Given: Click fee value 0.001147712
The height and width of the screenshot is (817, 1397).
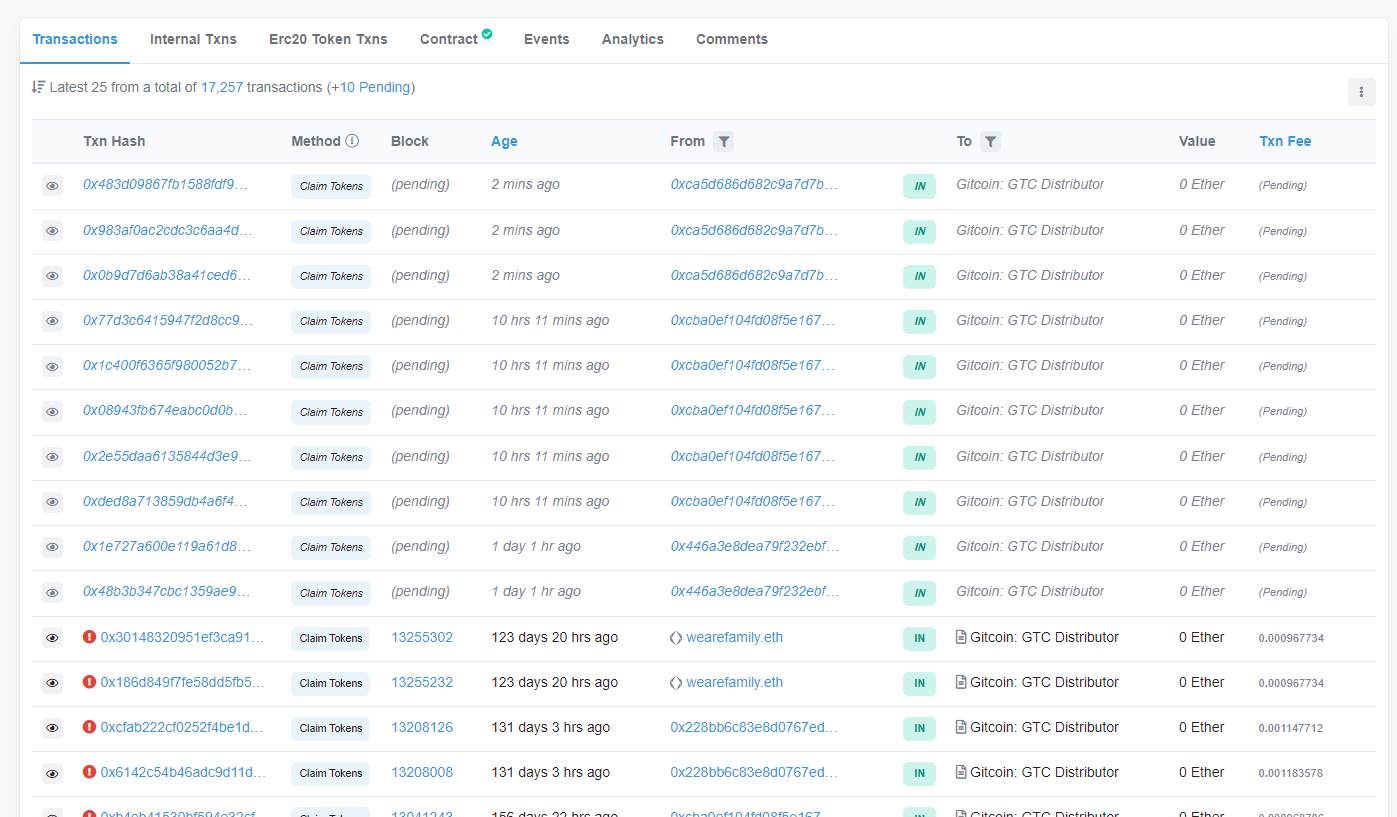Looking at the screenshot, I should (1291, 728).
